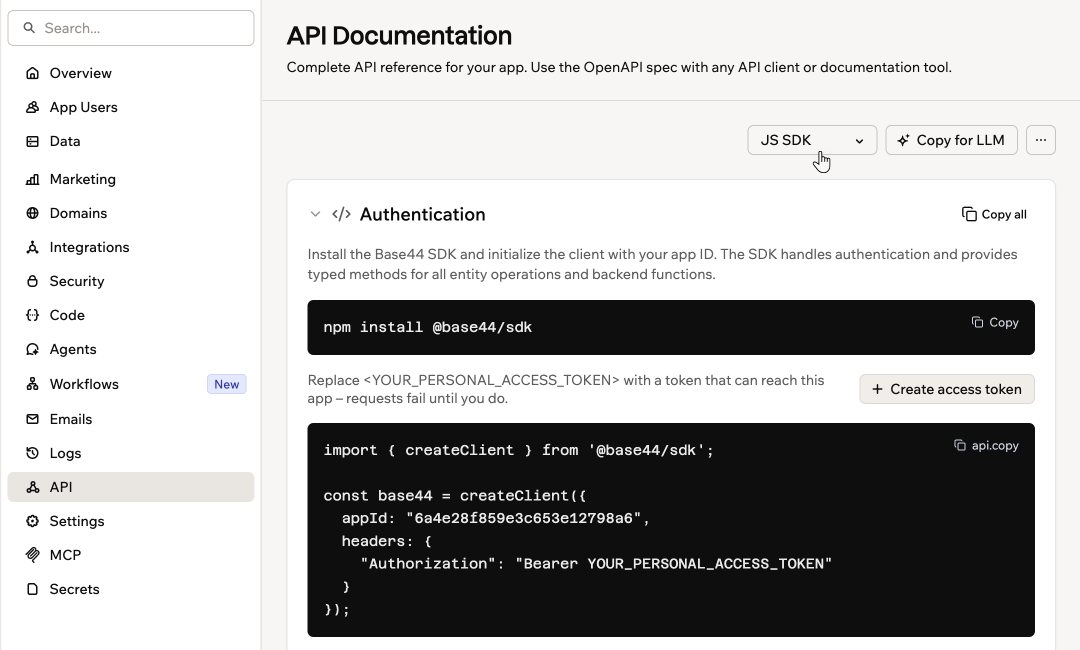Click the copy icon on npm install block
Screen dimensions: 1080x650
[x=977, y=322]
